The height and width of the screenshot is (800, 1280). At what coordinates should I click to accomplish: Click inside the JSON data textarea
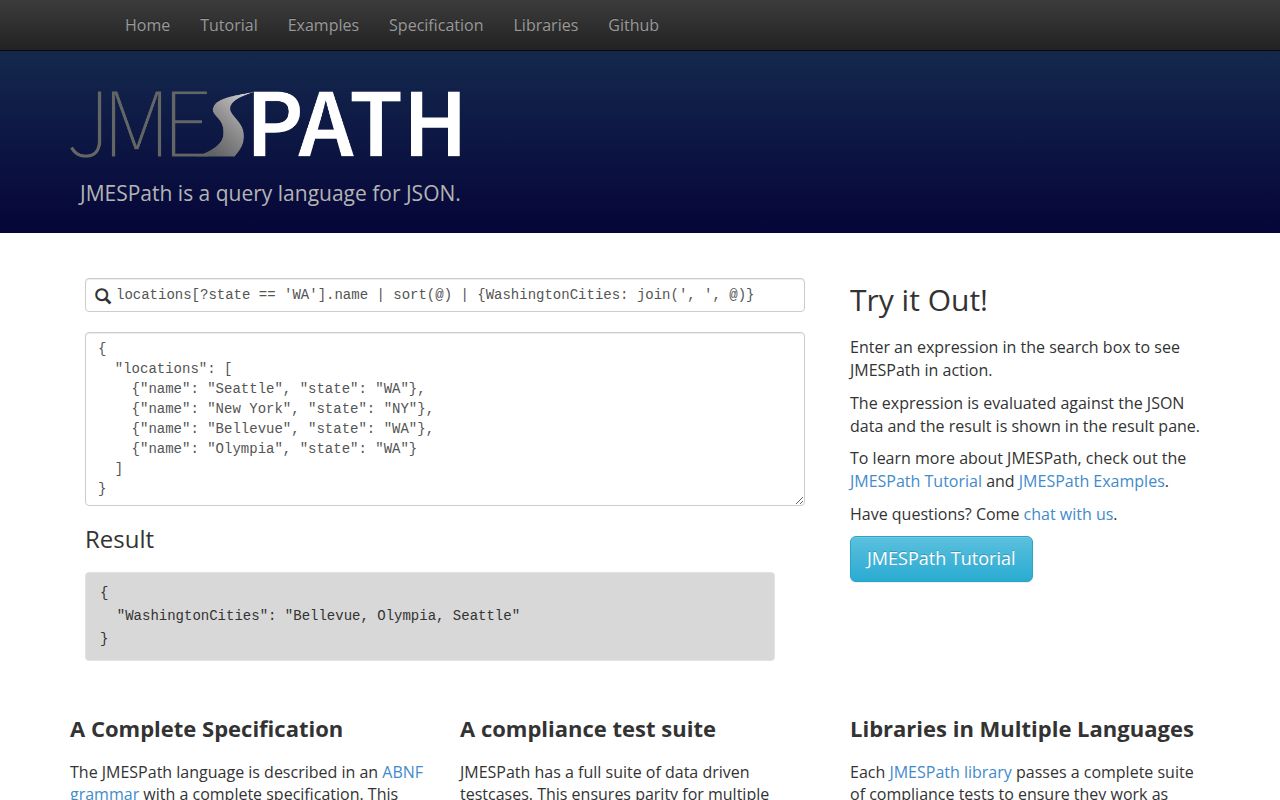click(445, 419)
